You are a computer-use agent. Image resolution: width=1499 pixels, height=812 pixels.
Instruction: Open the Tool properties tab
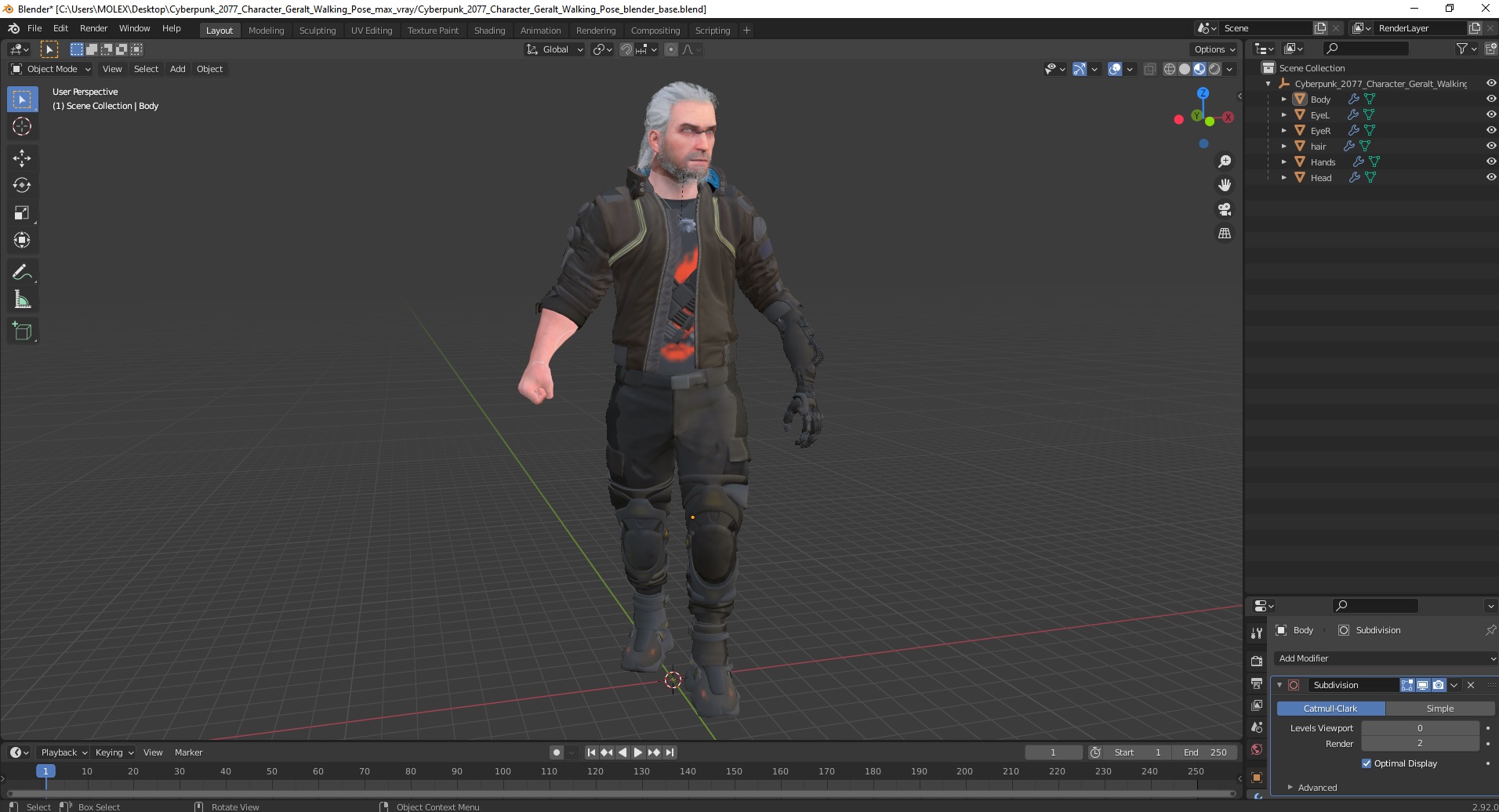click(1257, 633)
